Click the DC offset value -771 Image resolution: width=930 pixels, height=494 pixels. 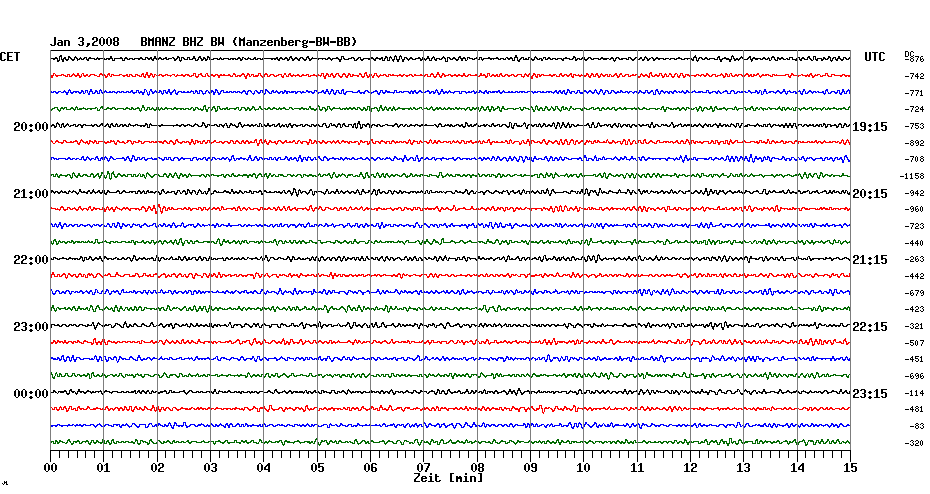(914, 93)
